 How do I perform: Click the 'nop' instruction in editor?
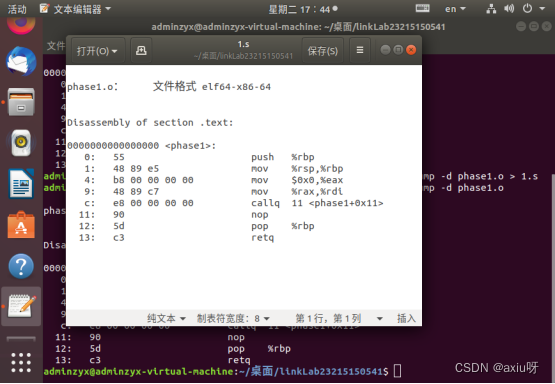[259, 214]
